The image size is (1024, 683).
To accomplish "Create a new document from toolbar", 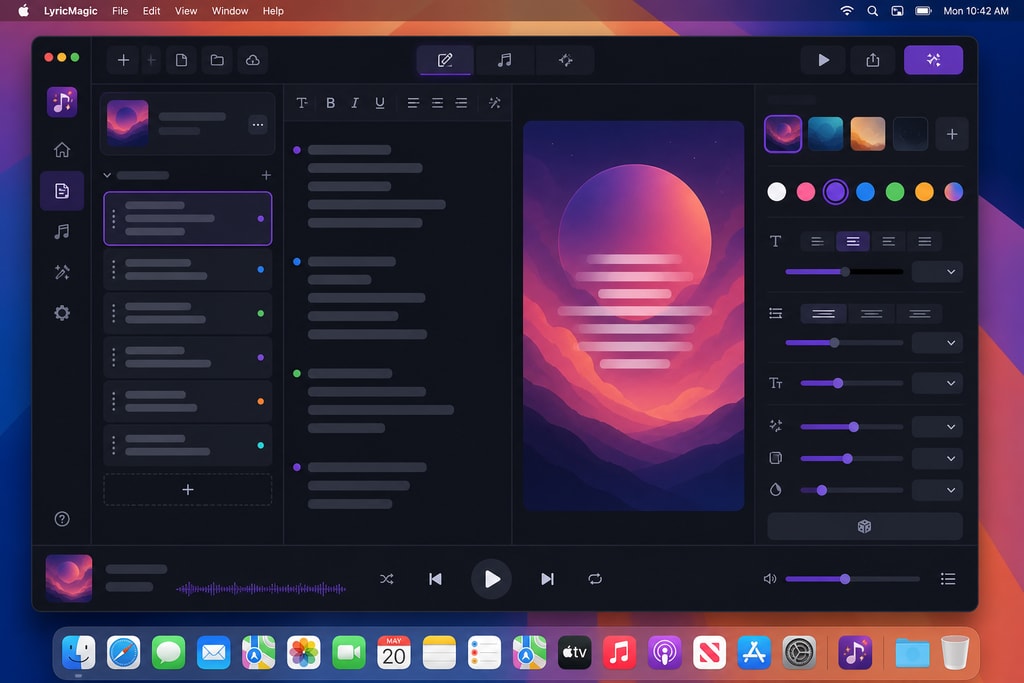I will pos(182,60).
